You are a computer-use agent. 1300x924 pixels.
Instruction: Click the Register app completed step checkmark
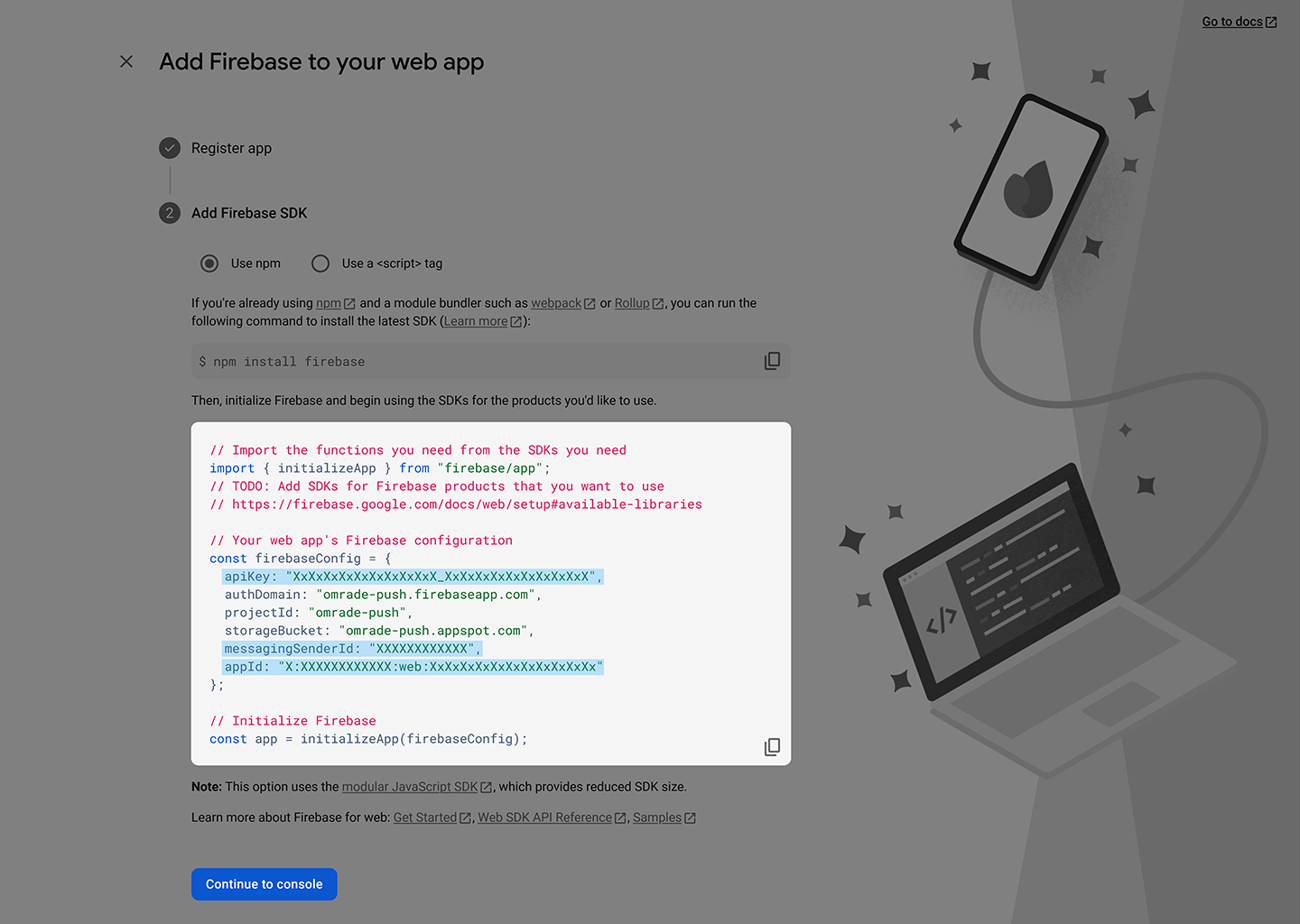point(170,148)
